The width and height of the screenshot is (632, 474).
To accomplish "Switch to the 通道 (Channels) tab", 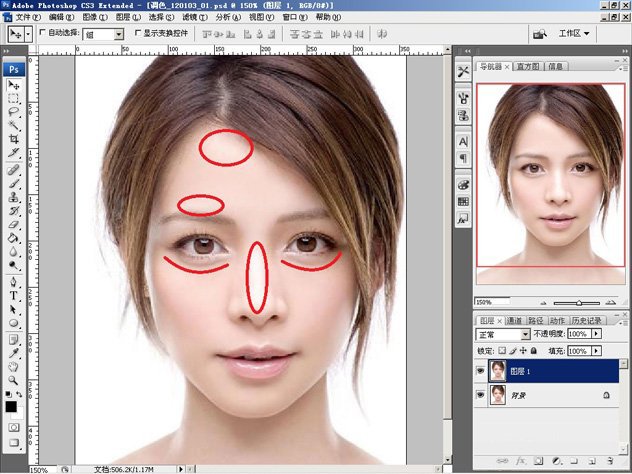I will tap(515, 320).
